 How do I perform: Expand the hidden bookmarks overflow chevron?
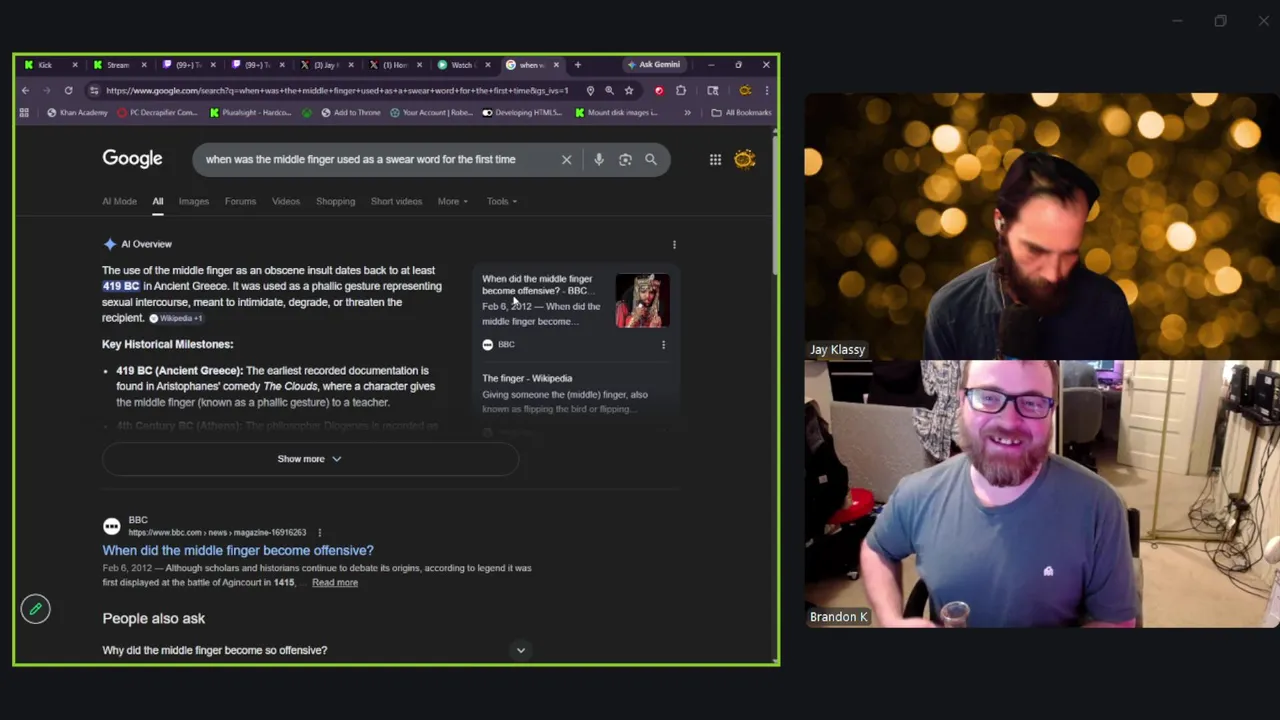687,113
